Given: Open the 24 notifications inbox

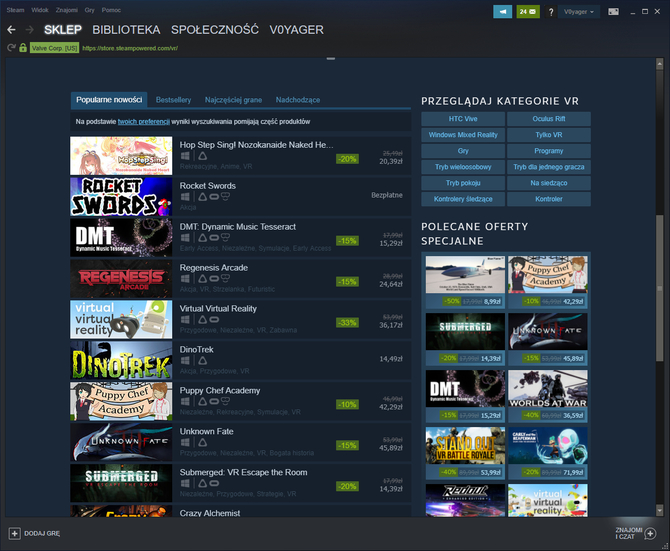Looking at the screenshot, I should pyautogui.click(x=528, y=12).
